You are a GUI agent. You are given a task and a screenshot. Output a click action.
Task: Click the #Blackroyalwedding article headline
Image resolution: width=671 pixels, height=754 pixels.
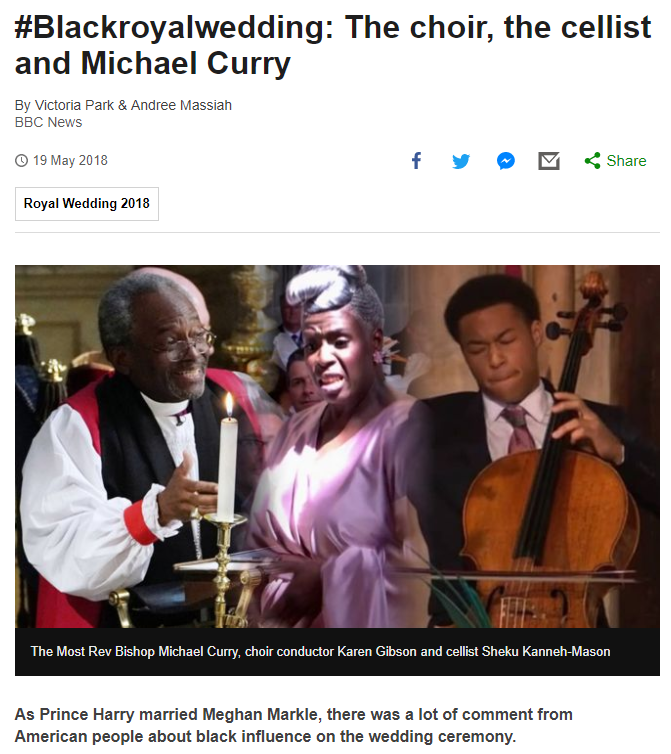pos(333,46)
